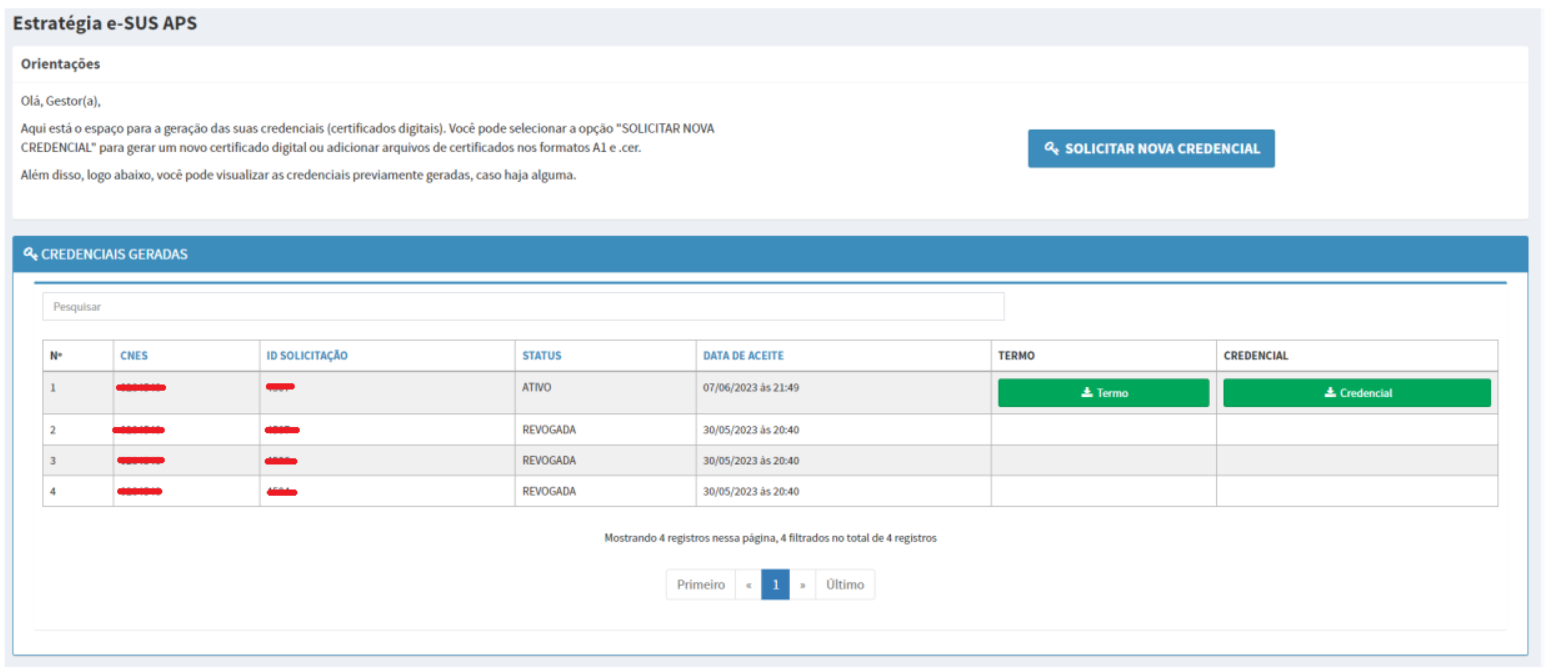Screen dimensions: 1550x671
Task: Click key icon beside Credenciais Geradas header
Action: tap(30, 254)
